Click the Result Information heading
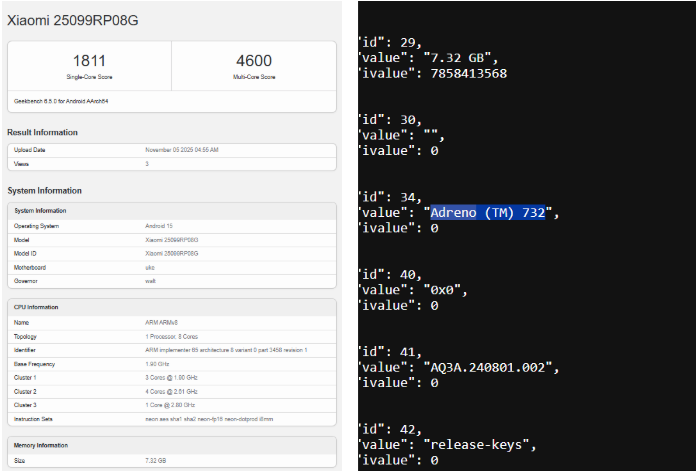 (42, 132)
